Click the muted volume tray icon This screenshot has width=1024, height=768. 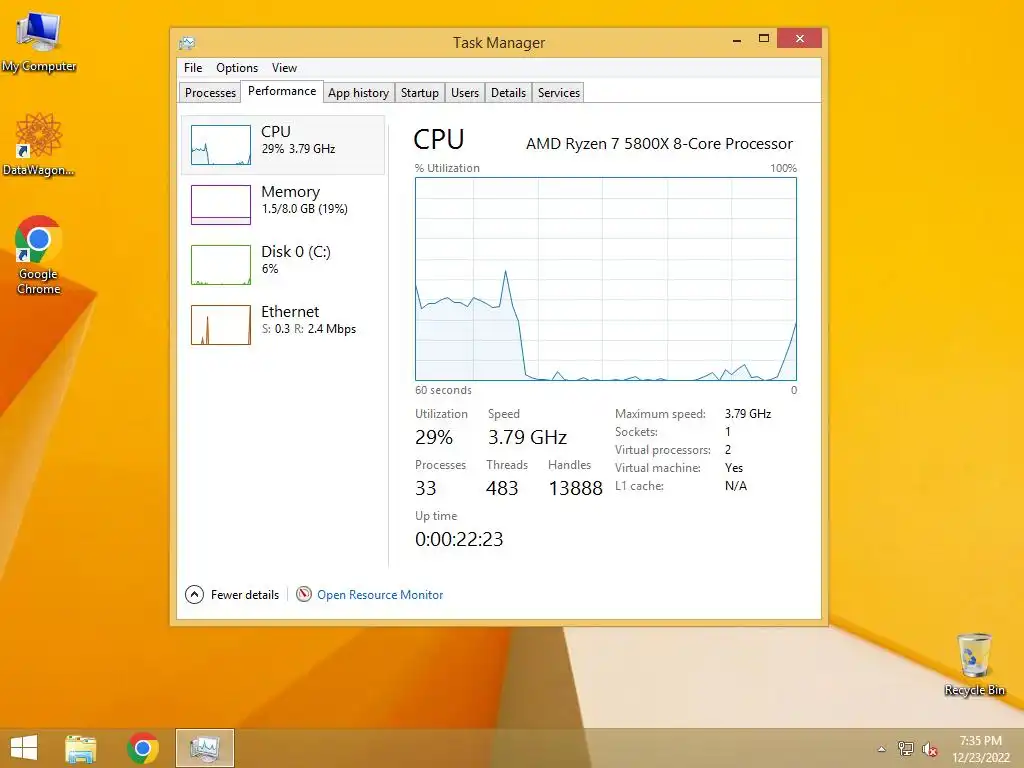pos(930,749)
